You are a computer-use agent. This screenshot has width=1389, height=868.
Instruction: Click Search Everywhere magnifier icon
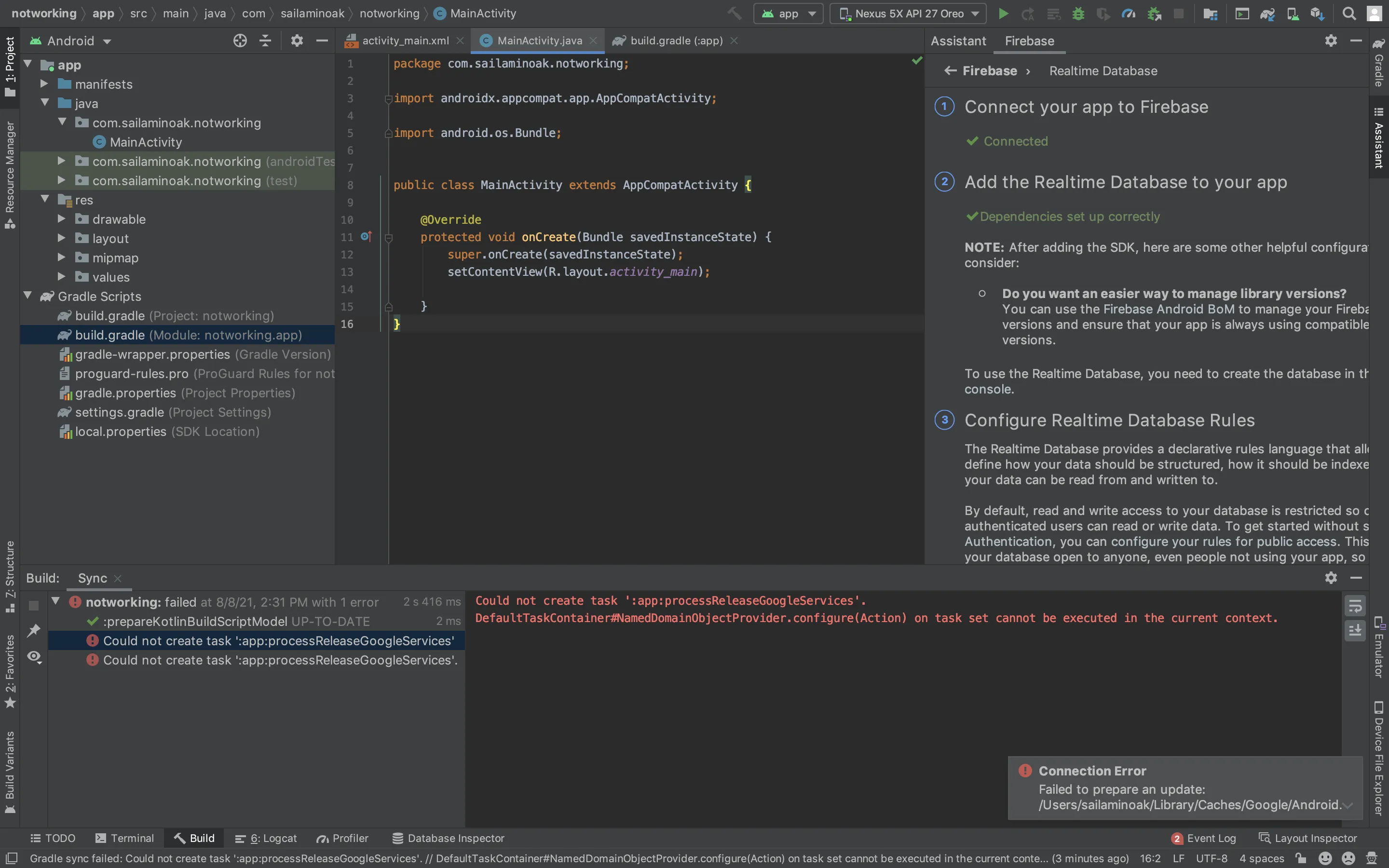point(1349,14)
